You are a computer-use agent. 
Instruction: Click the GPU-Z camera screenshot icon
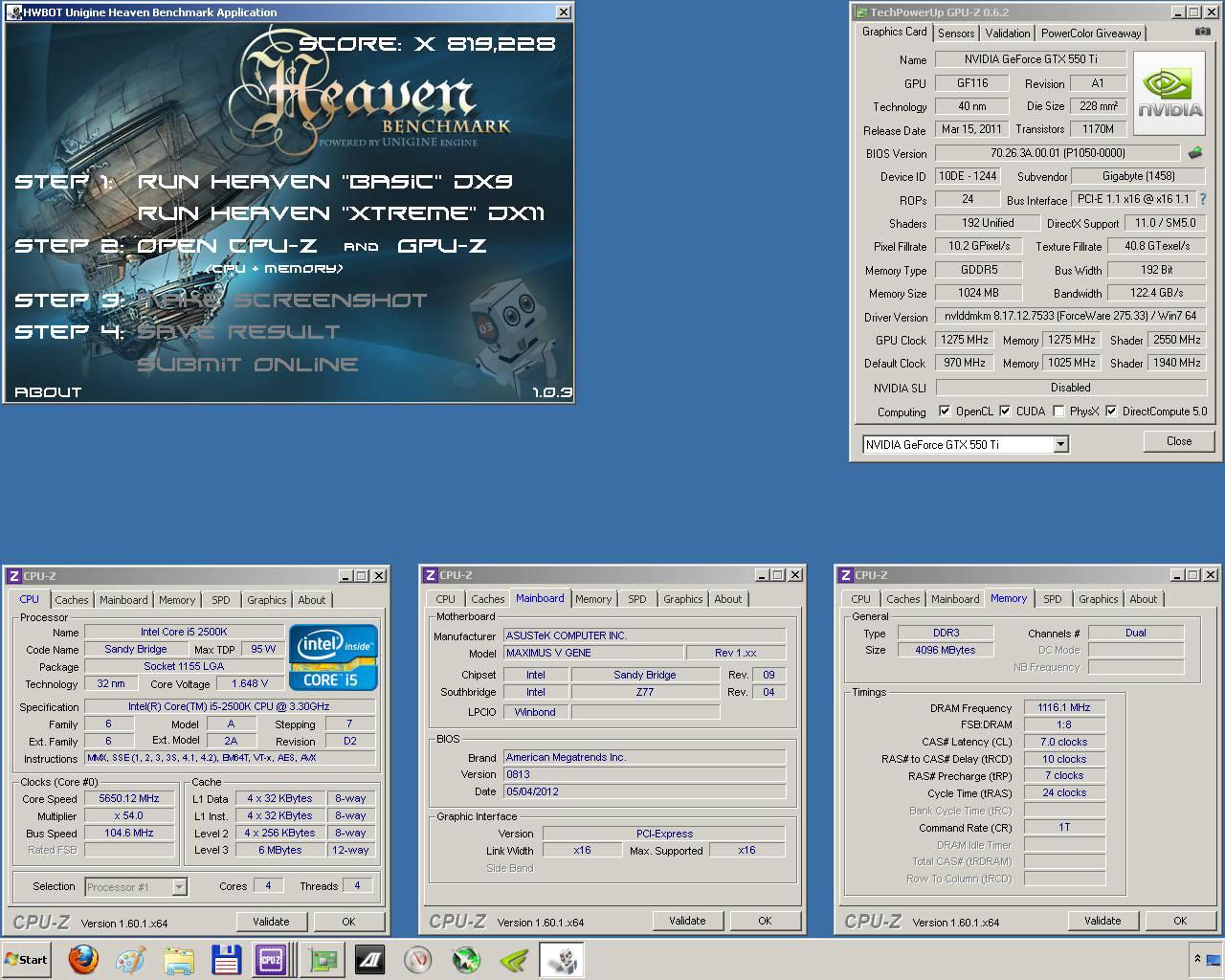point(1202,32)
